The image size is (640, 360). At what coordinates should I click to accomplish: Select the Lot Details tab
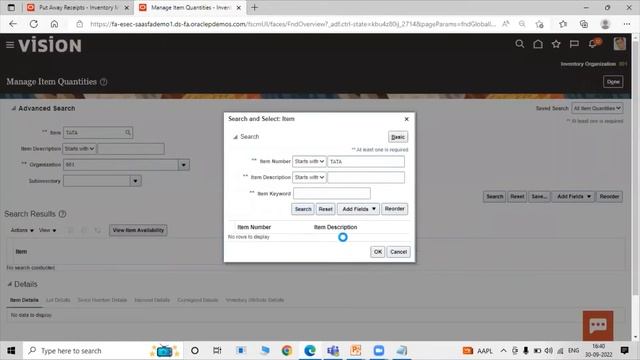(x=58, y=300)
